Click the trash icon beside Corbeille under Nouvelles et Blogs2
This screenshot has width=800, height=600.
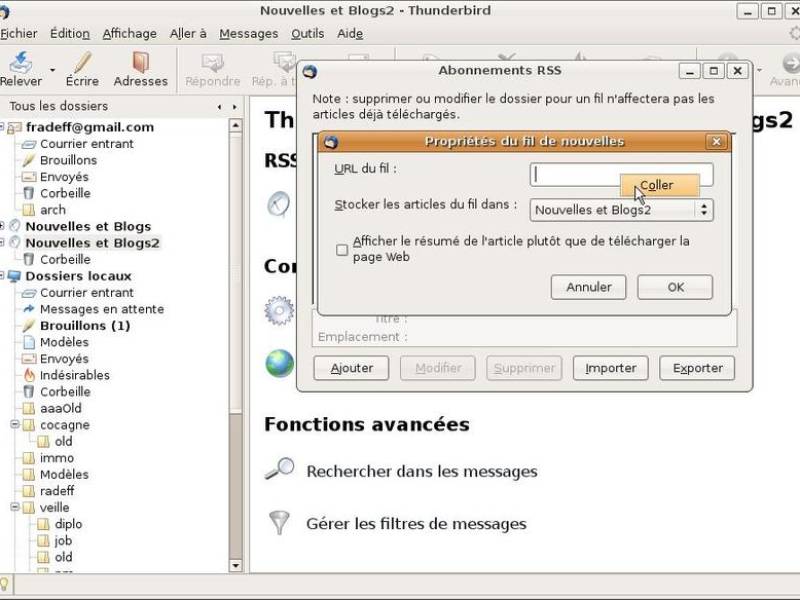click(29, 260)
